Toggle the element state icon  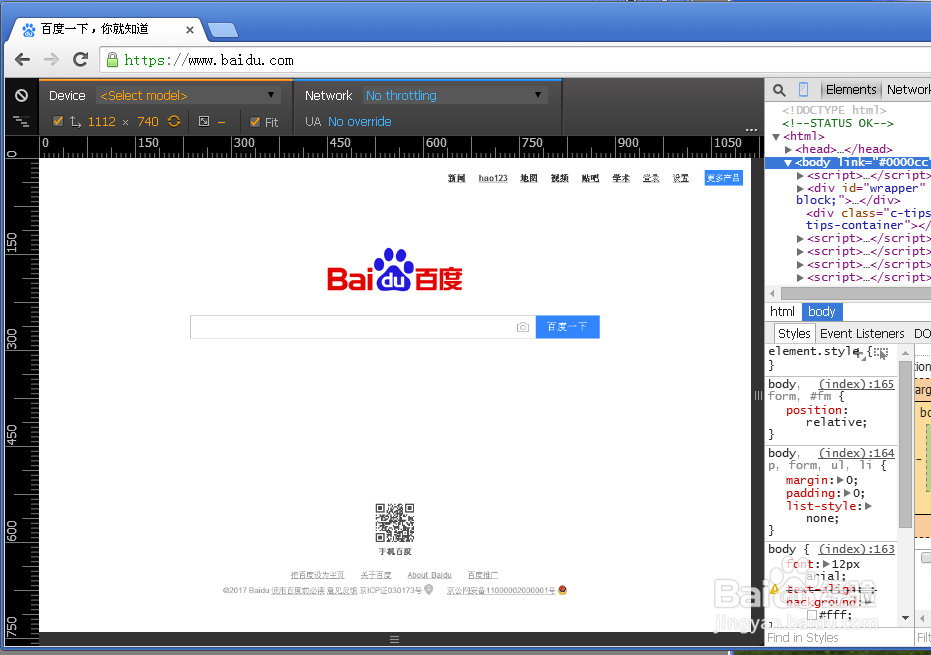[x=881, y=353]
